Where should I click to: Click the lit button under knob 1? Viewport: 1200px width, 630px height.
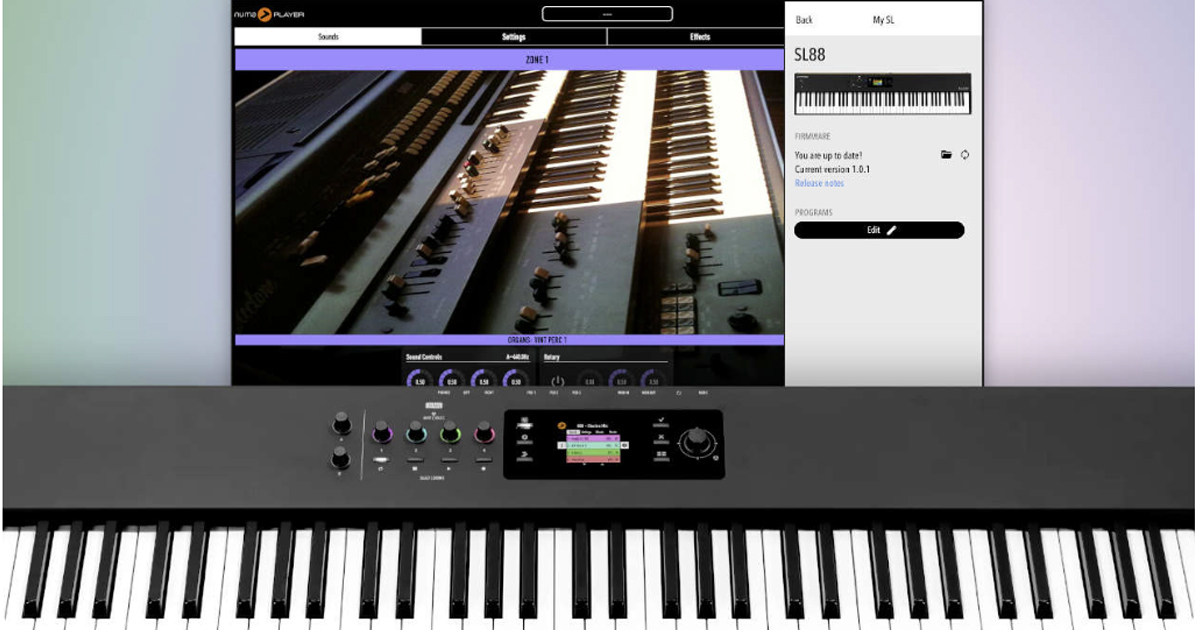(x=381, y=459)
